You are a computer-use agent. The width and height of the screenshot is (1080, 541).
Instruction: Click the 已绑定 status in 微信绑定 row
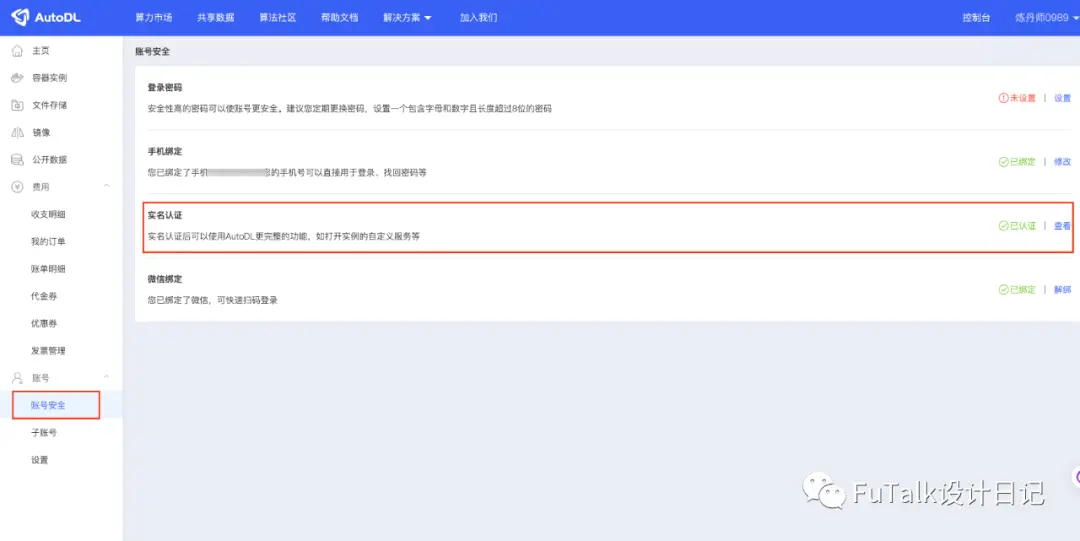click(x=1023, y=290)
